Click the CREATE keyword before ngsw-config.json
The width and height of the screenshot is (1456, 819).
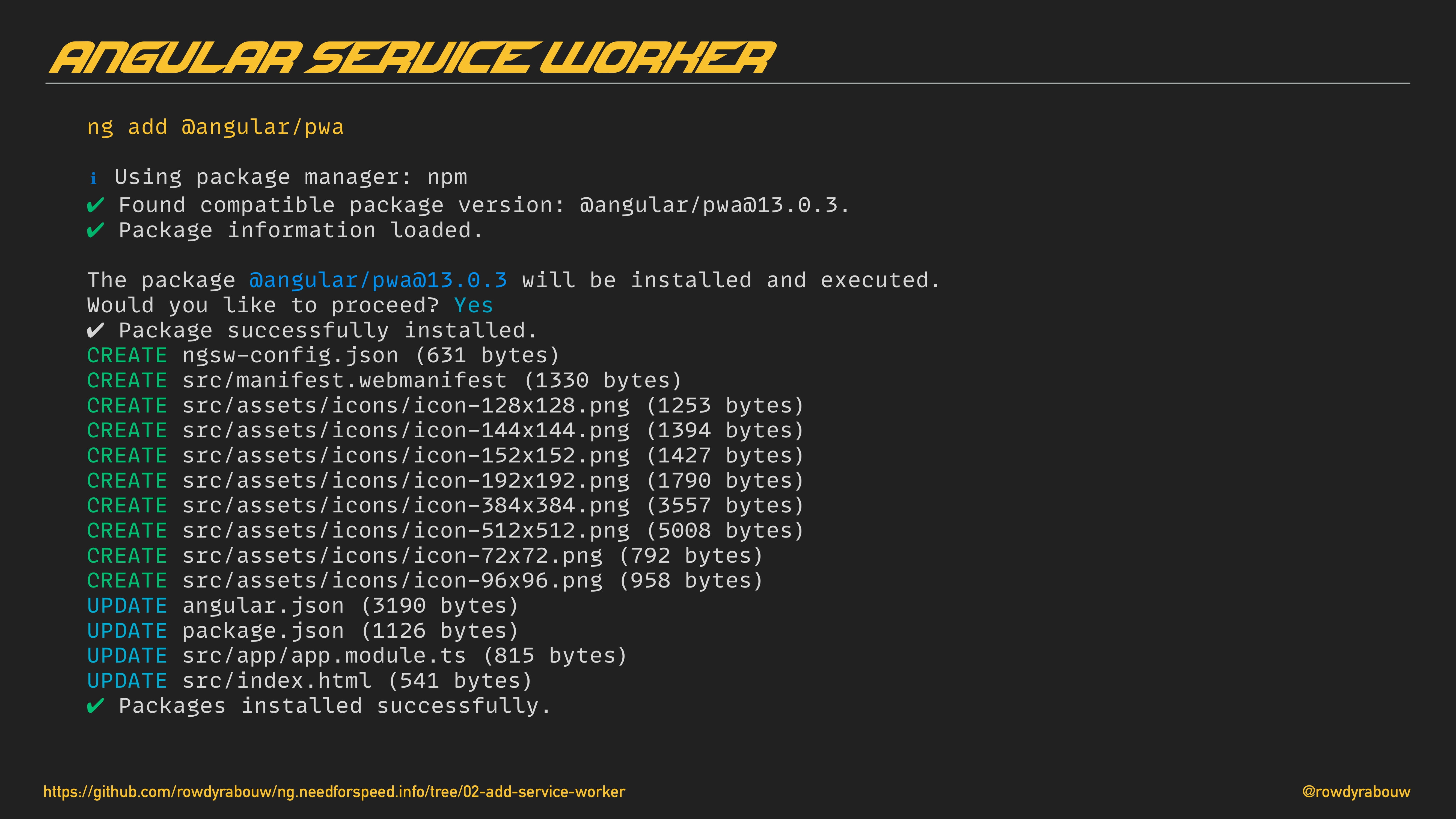tap(127, 355)
